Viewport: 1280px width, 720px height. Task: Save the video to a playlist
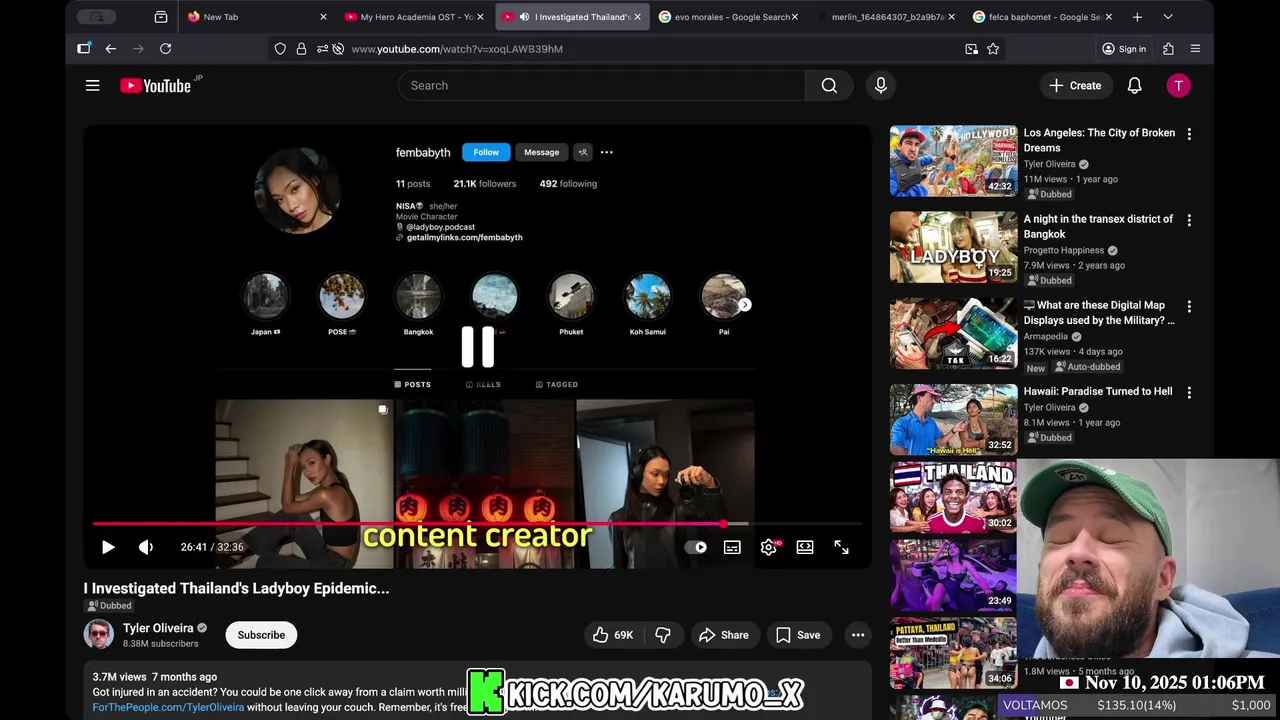click(798, 635)
